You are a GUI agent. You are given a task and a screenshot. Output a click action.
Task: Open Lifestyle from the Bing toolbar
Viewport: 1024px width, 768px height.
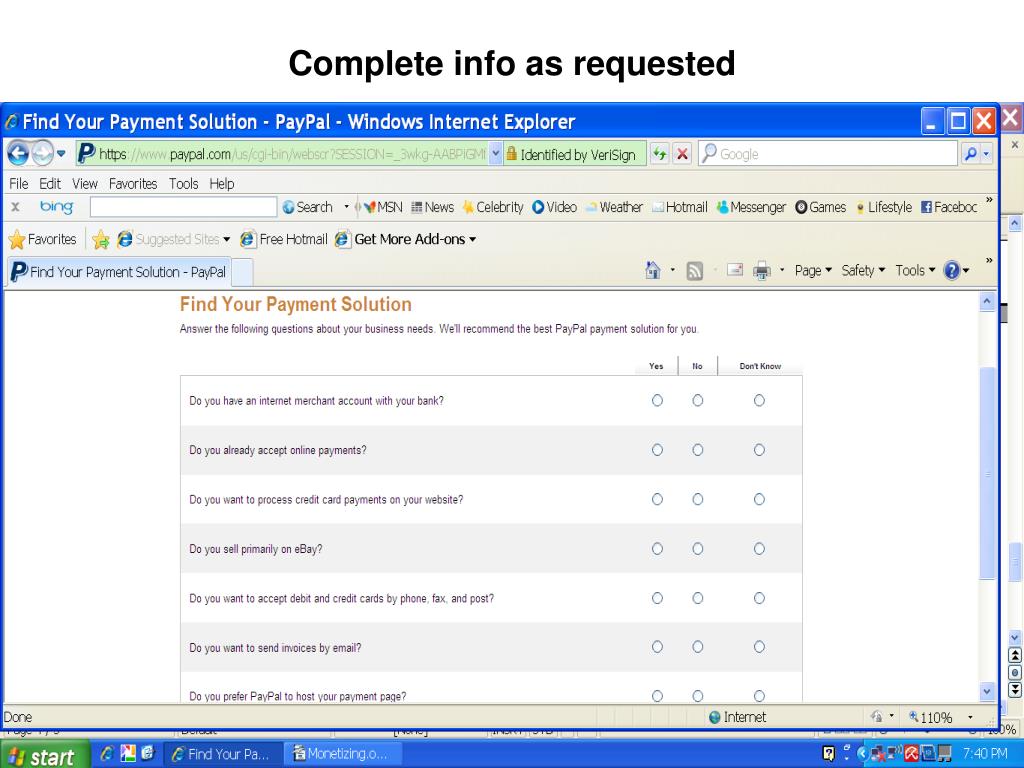coord(884,207)
